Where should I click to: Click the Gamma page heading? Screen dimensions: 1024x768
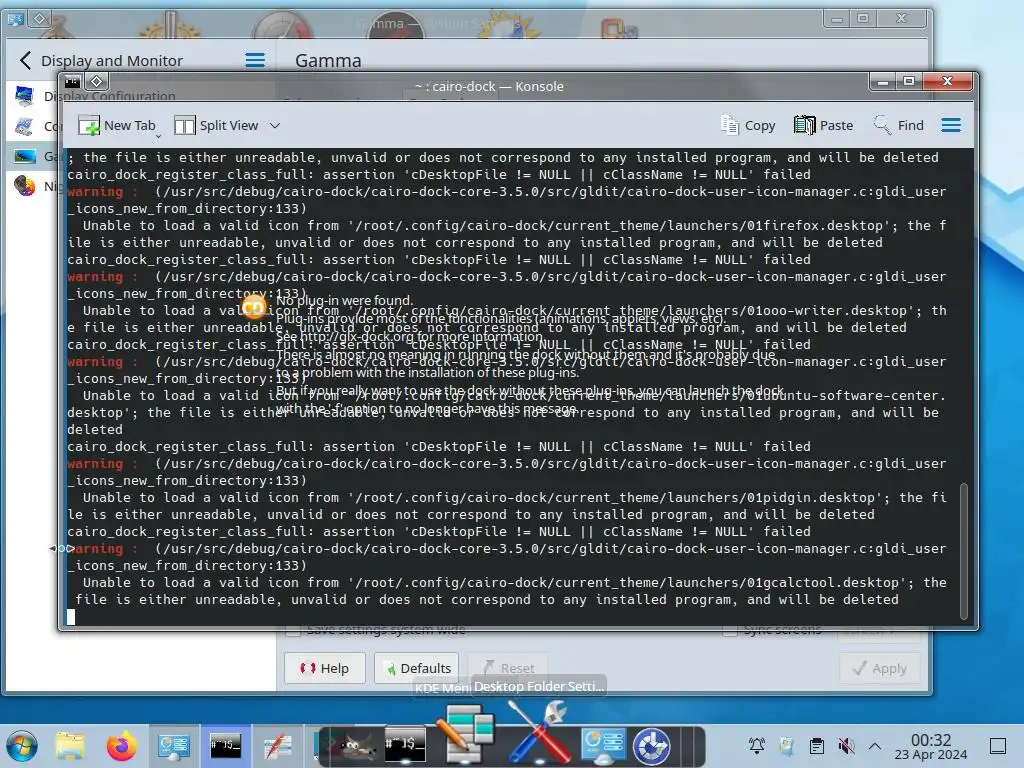tap(328, 61)
